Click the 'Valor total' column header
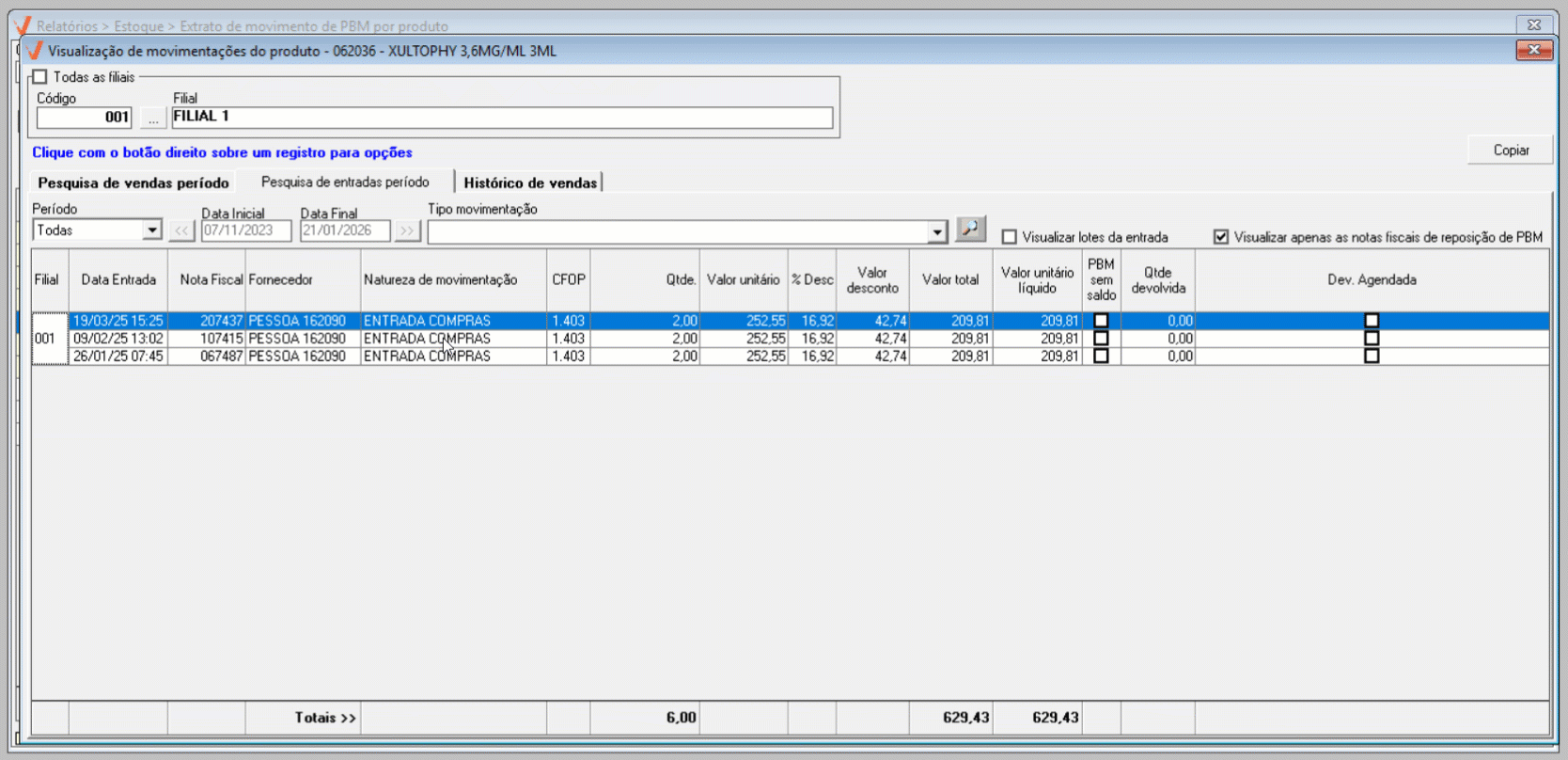Viewport: 1568px width, 760px height. pos(949,279)
